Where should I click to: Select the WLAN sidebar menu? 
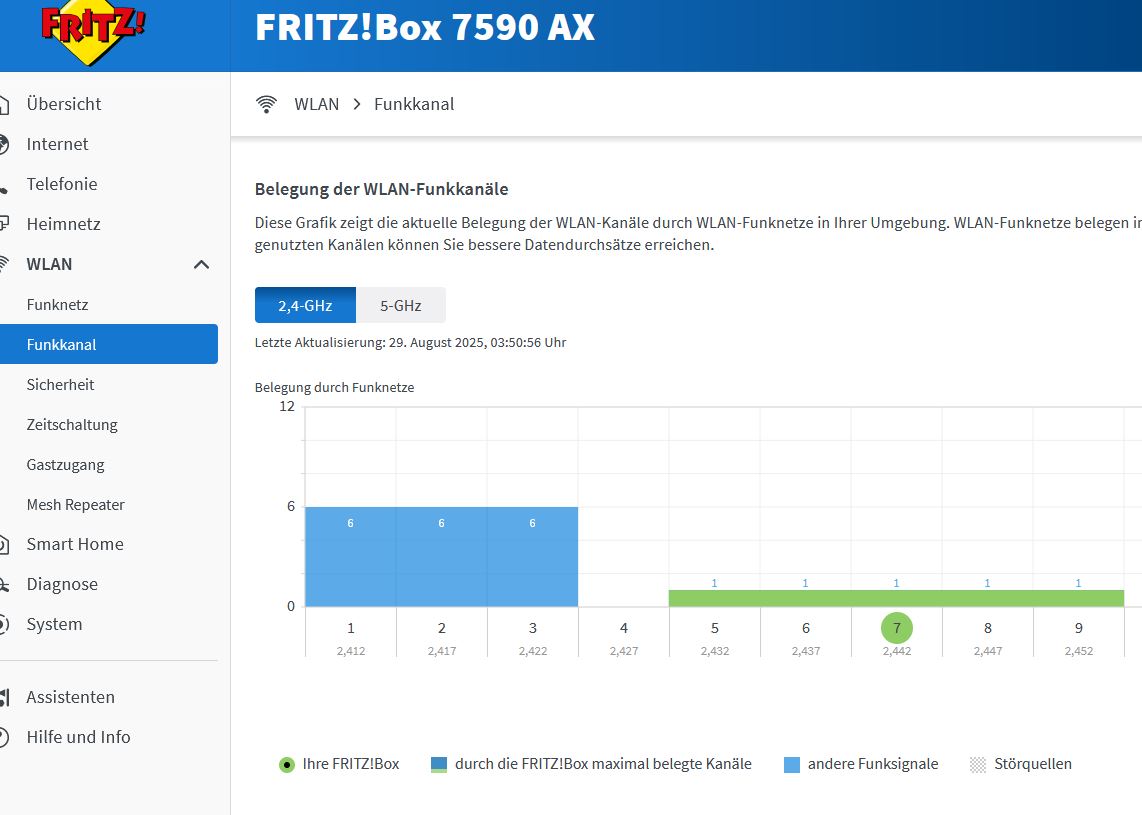click(x=49, y=264)
